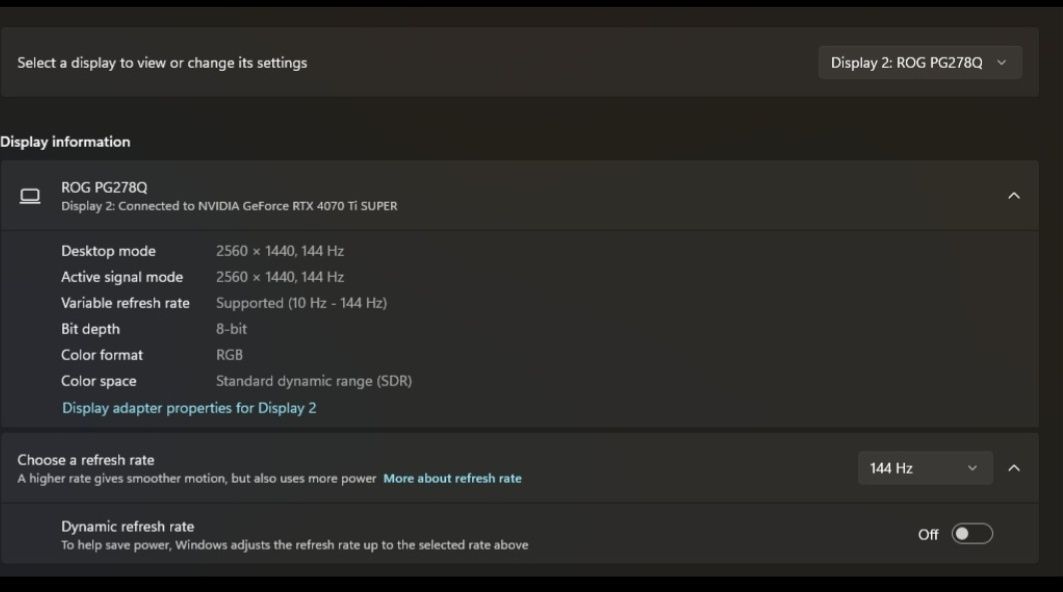Toggle the Dynamic refresh rate switch
1063x592 pixels.
[971, 534]
